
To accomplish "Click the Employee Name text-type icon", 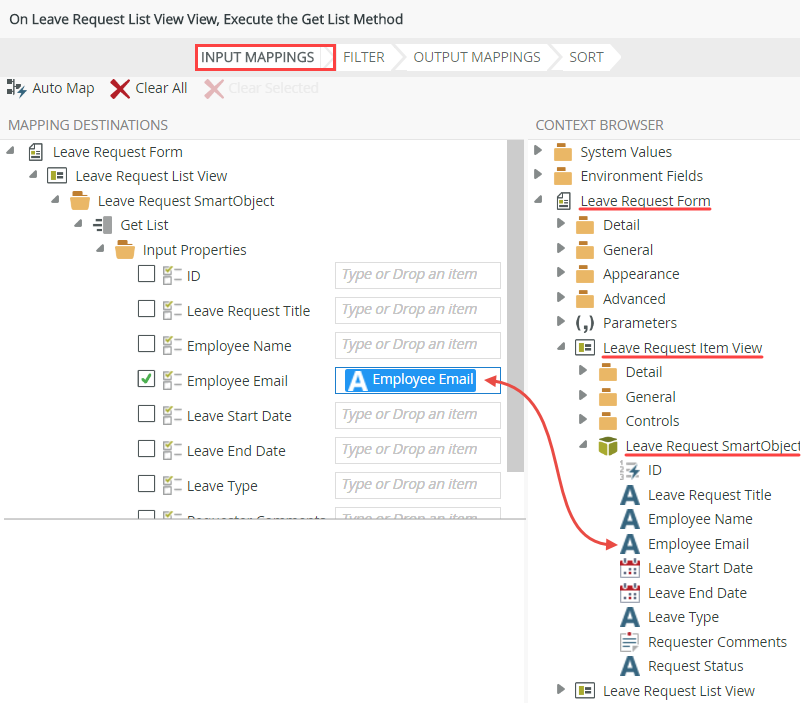I will (628, 519).
